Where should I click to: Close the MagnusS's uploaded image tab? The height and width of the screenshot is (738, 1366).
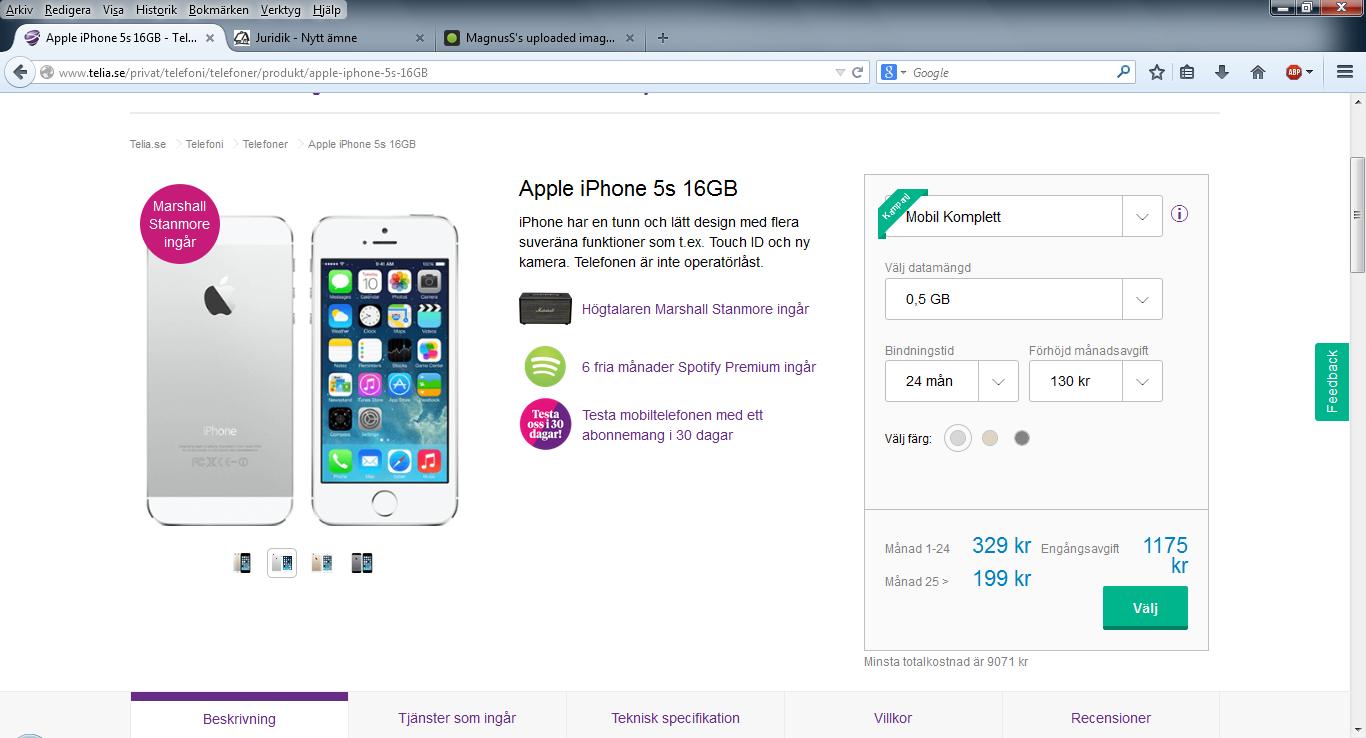coord(630,38)
